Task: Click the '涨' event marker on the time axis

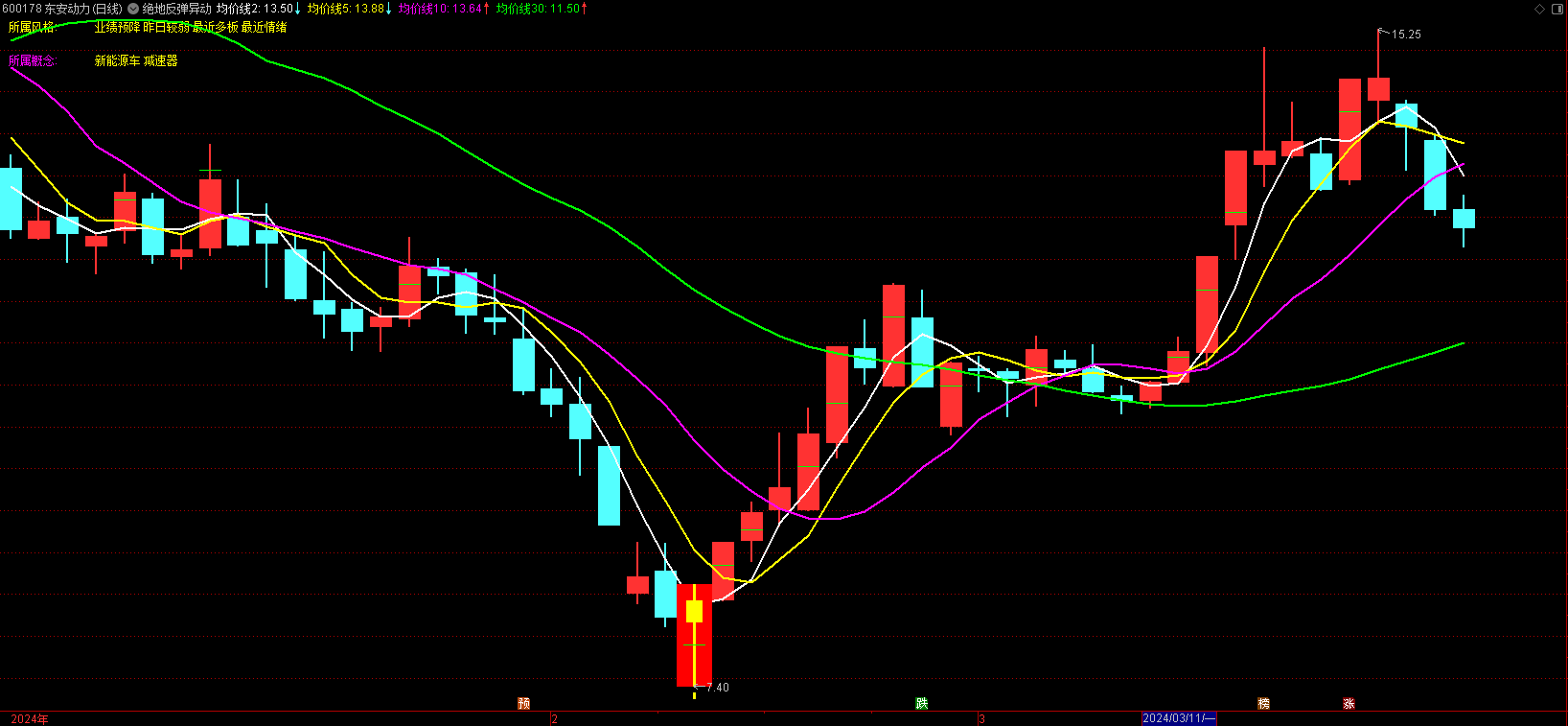Action: pyautogui.click(x=1349, y=704)
